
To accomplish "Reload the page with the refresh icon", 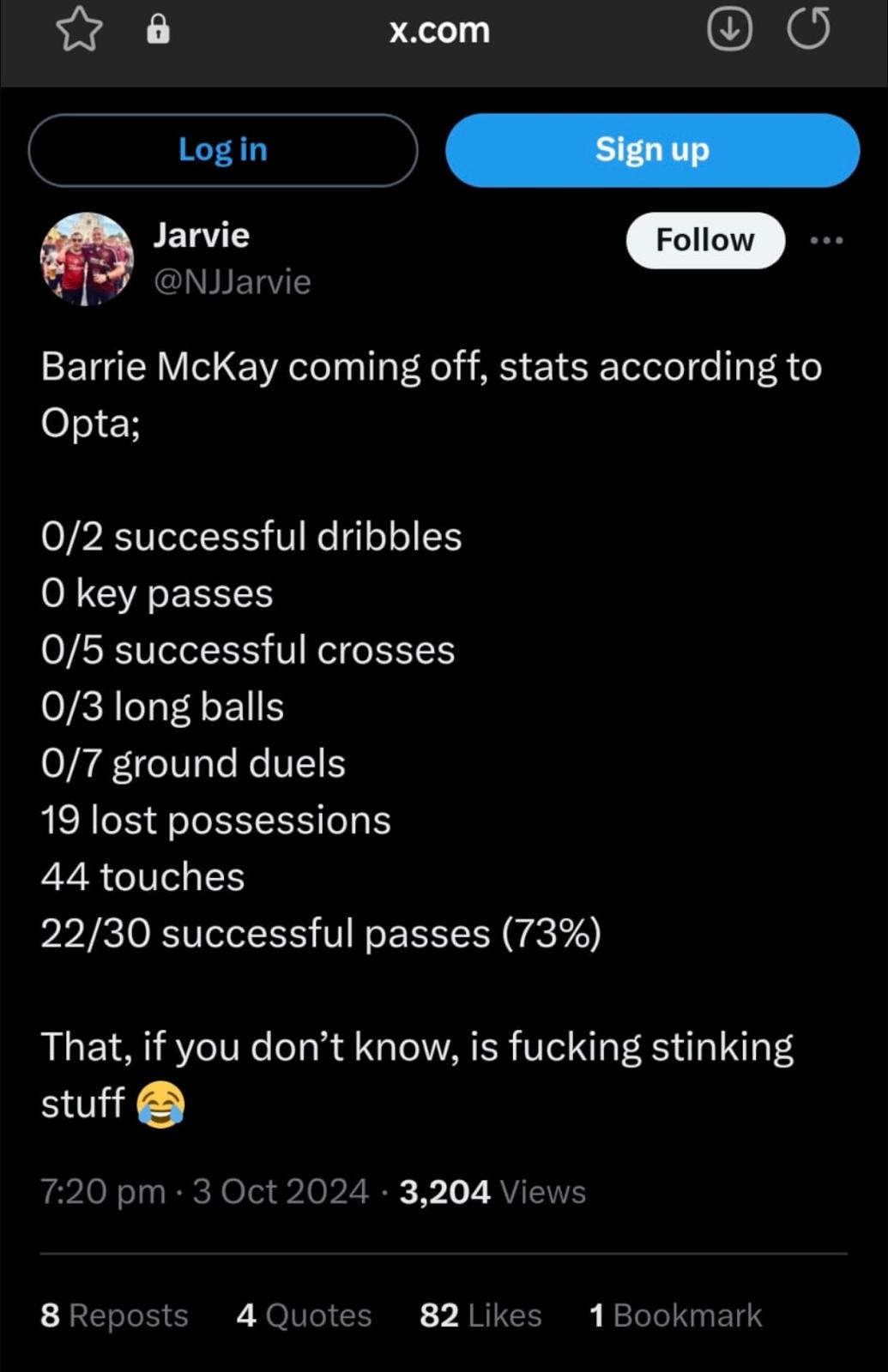I will pos(808,30).
